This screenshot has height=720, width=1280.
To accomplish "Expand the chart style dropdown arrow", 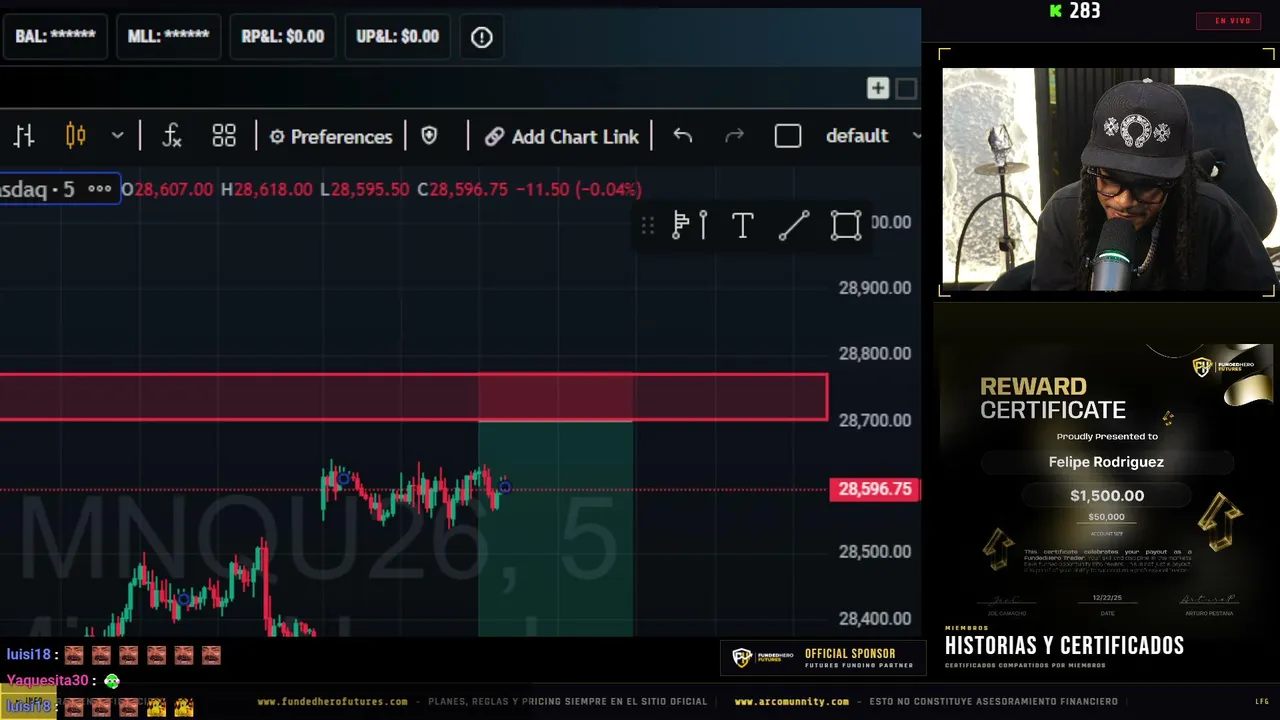I will pyautogui.click(x=117, y=135).
